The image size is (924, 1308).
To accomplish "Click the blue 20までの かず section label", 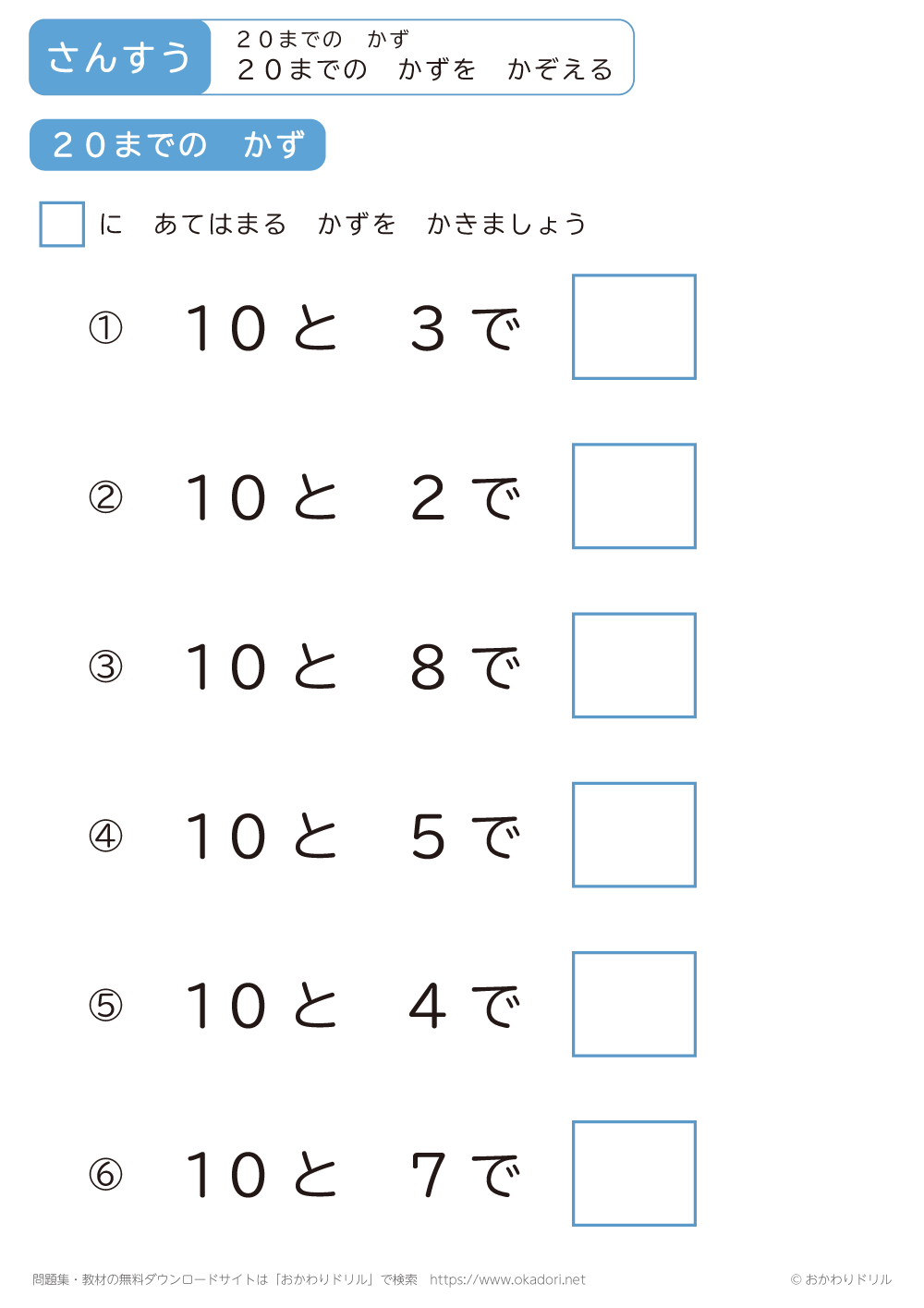I will (177, 145).
